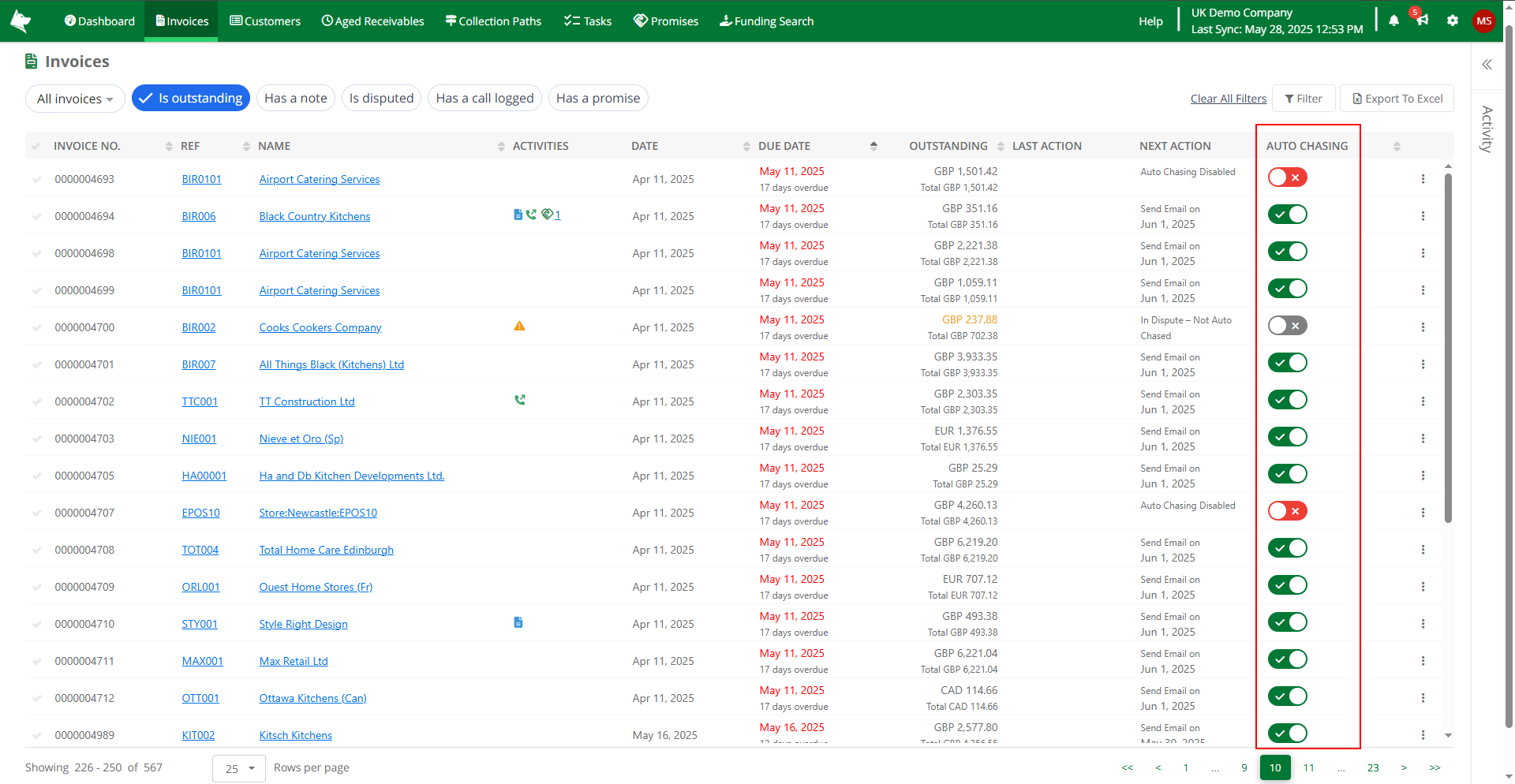This screenshot has width=1515, height=784.
Task: Open the settings gear
Action: click(x=1452, y=21)
